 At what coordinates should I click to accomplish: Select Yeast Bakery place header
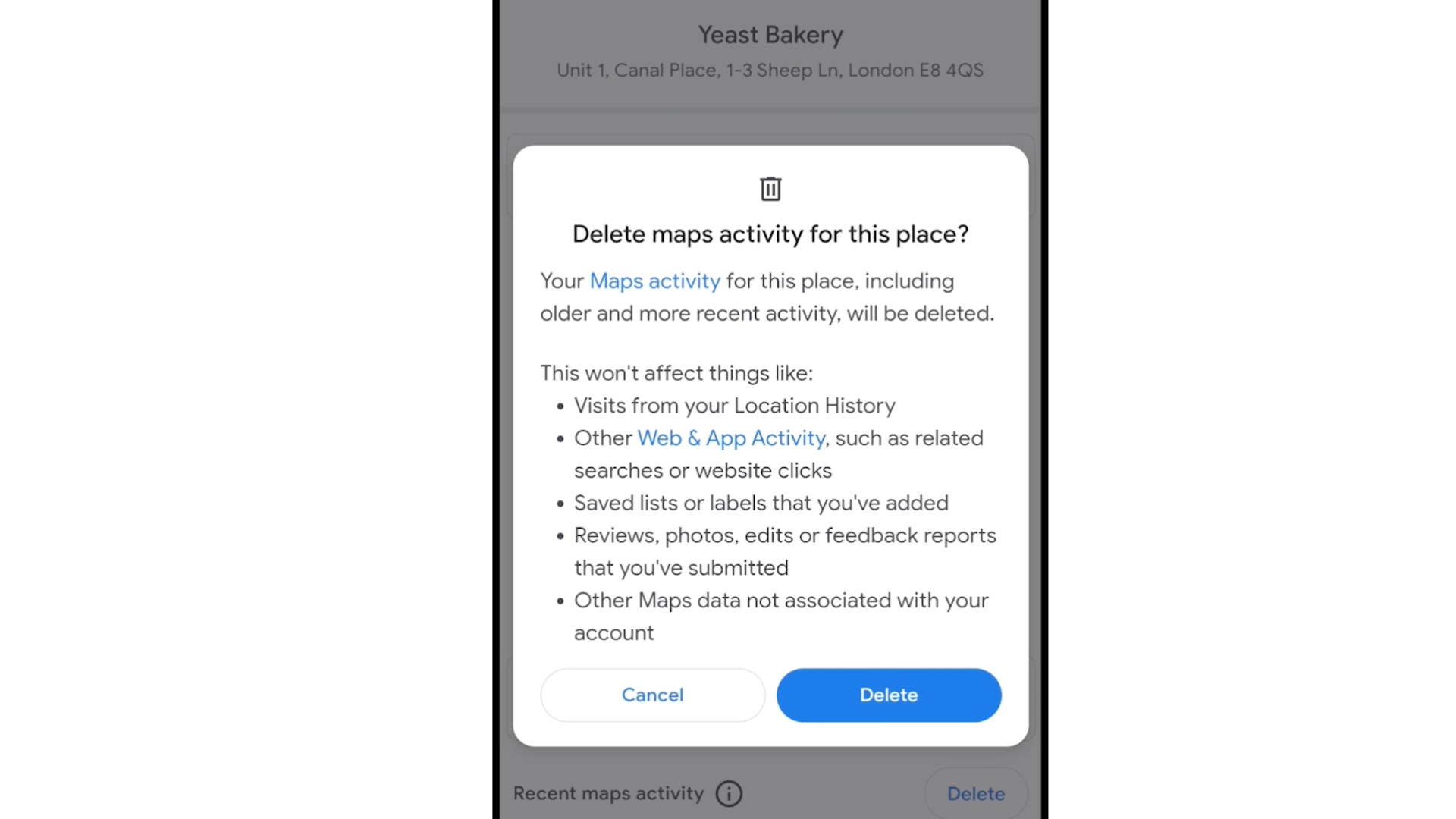coord(770,33)
